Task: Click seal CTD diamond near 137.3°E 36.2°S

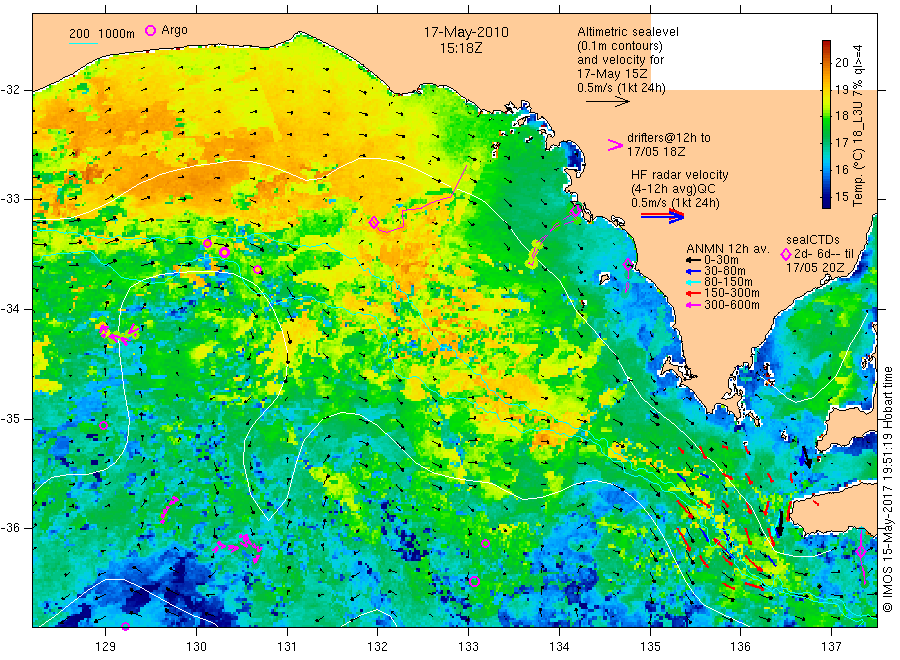Action: [x=861, y=552]
